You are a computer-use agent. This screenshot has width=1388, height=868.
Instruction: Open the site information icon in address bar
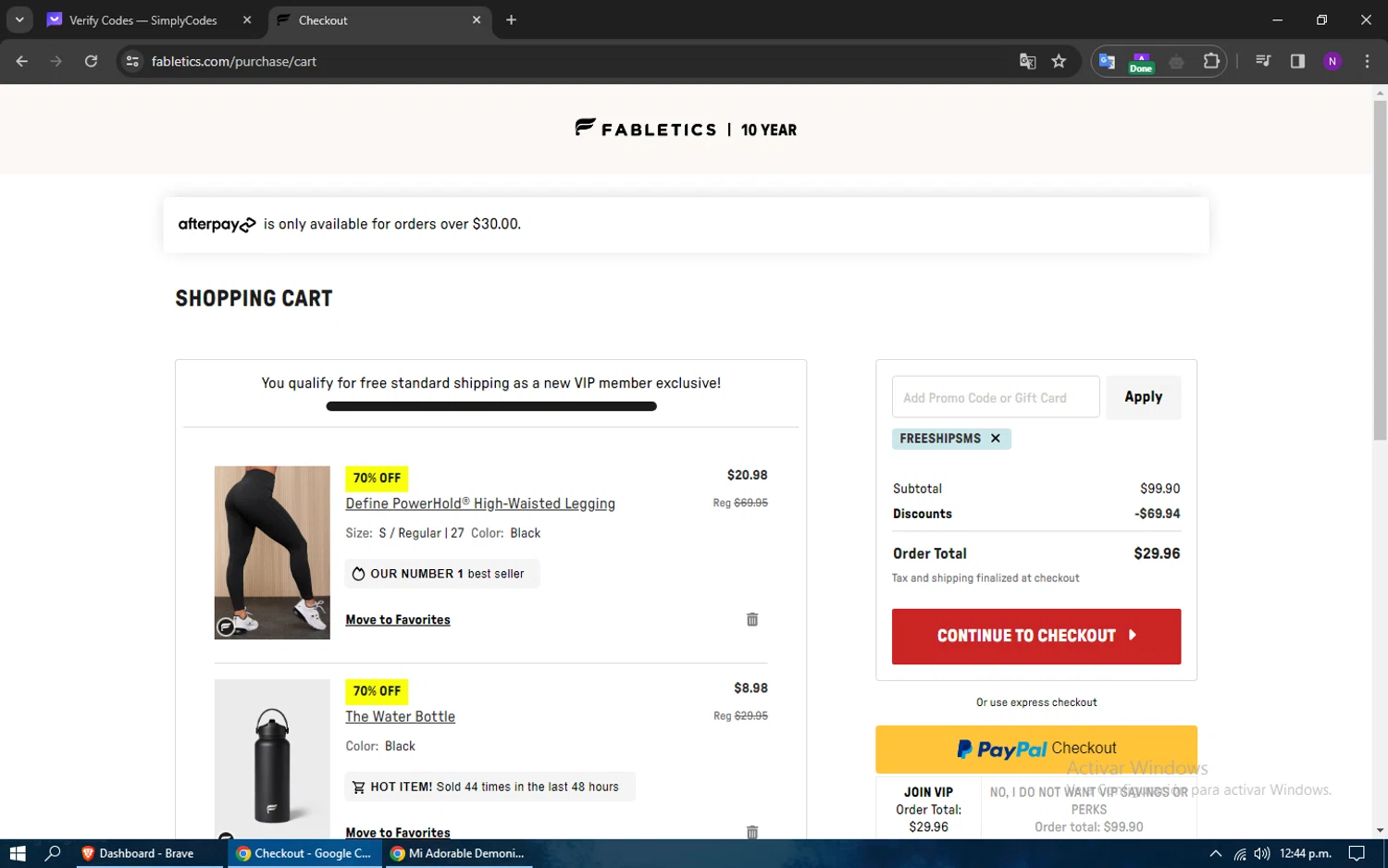pyautogui.click(x=132, y=61)
